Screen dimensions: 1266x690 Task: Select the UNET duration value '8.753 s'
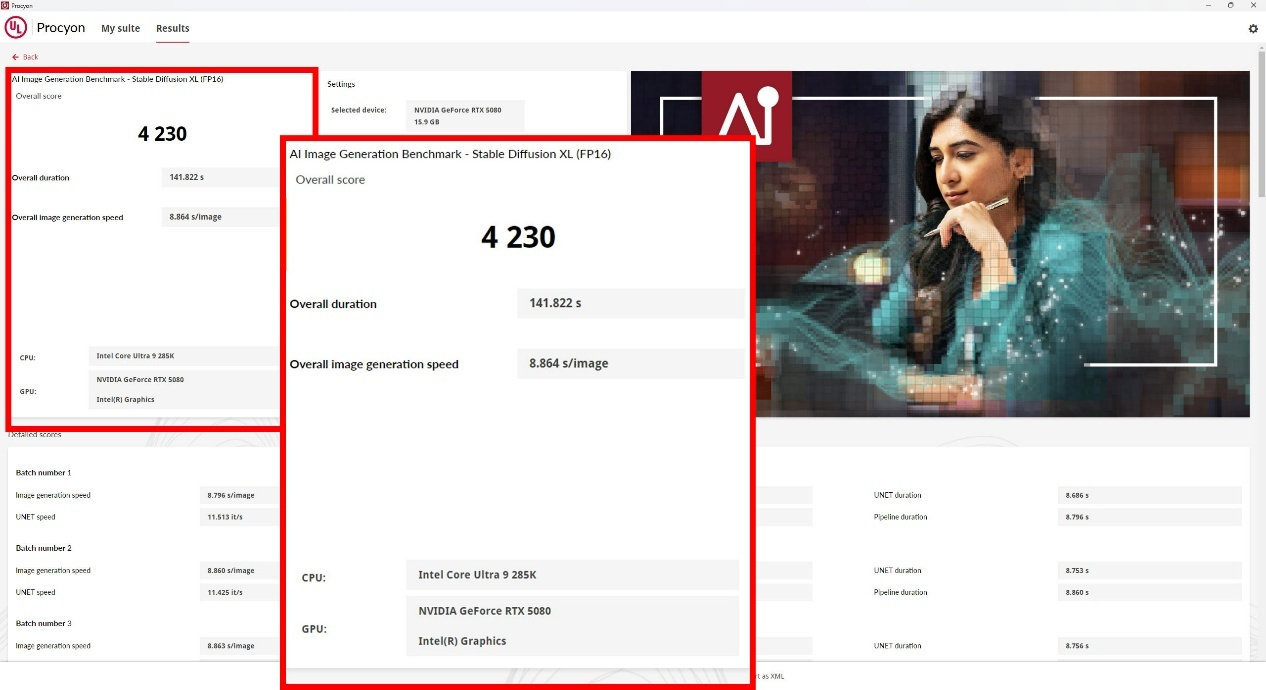(x=1077, y=570)
